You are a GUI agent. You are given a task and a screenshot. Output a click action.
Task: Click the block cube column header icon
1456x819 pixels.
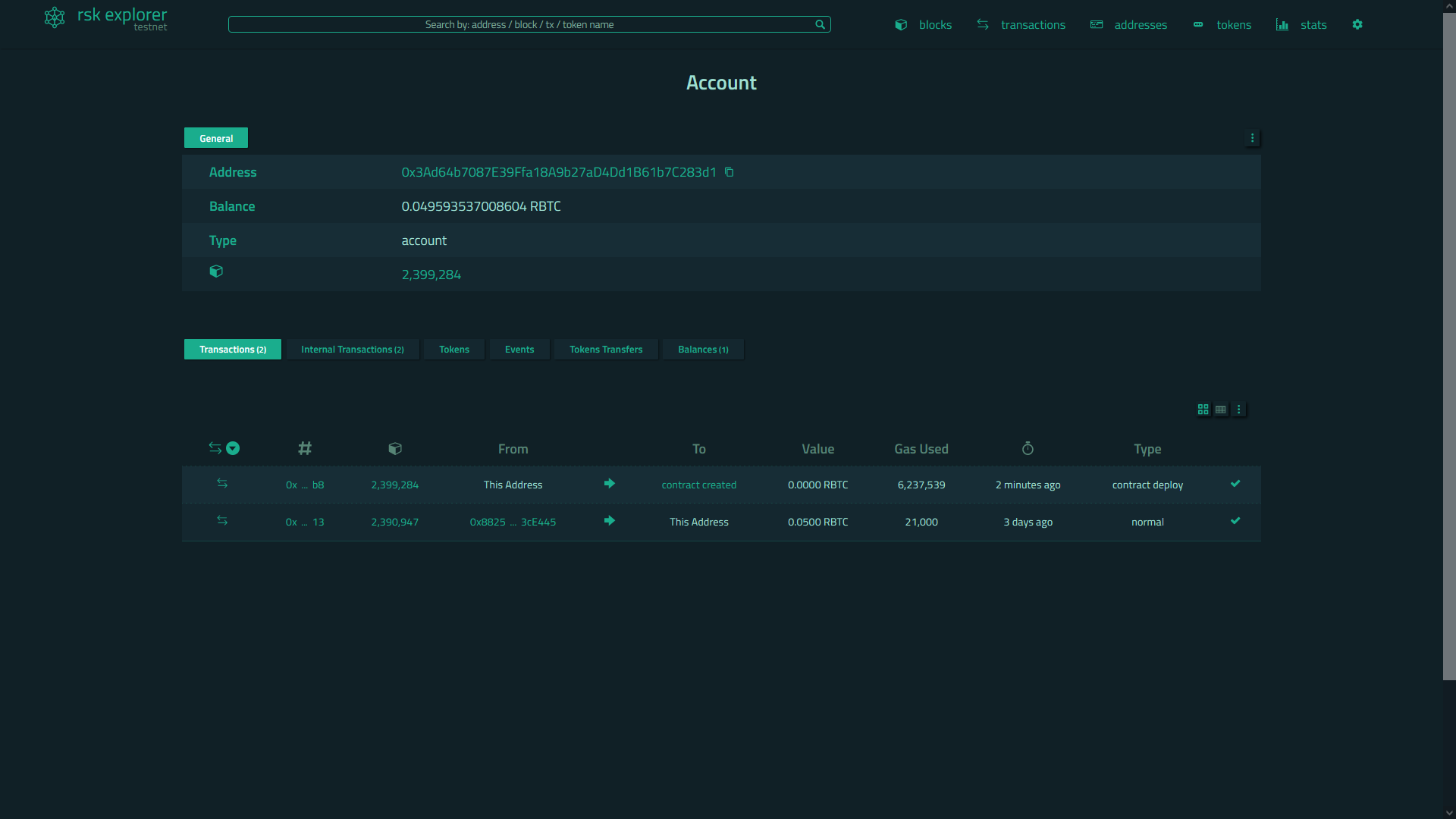395,449
